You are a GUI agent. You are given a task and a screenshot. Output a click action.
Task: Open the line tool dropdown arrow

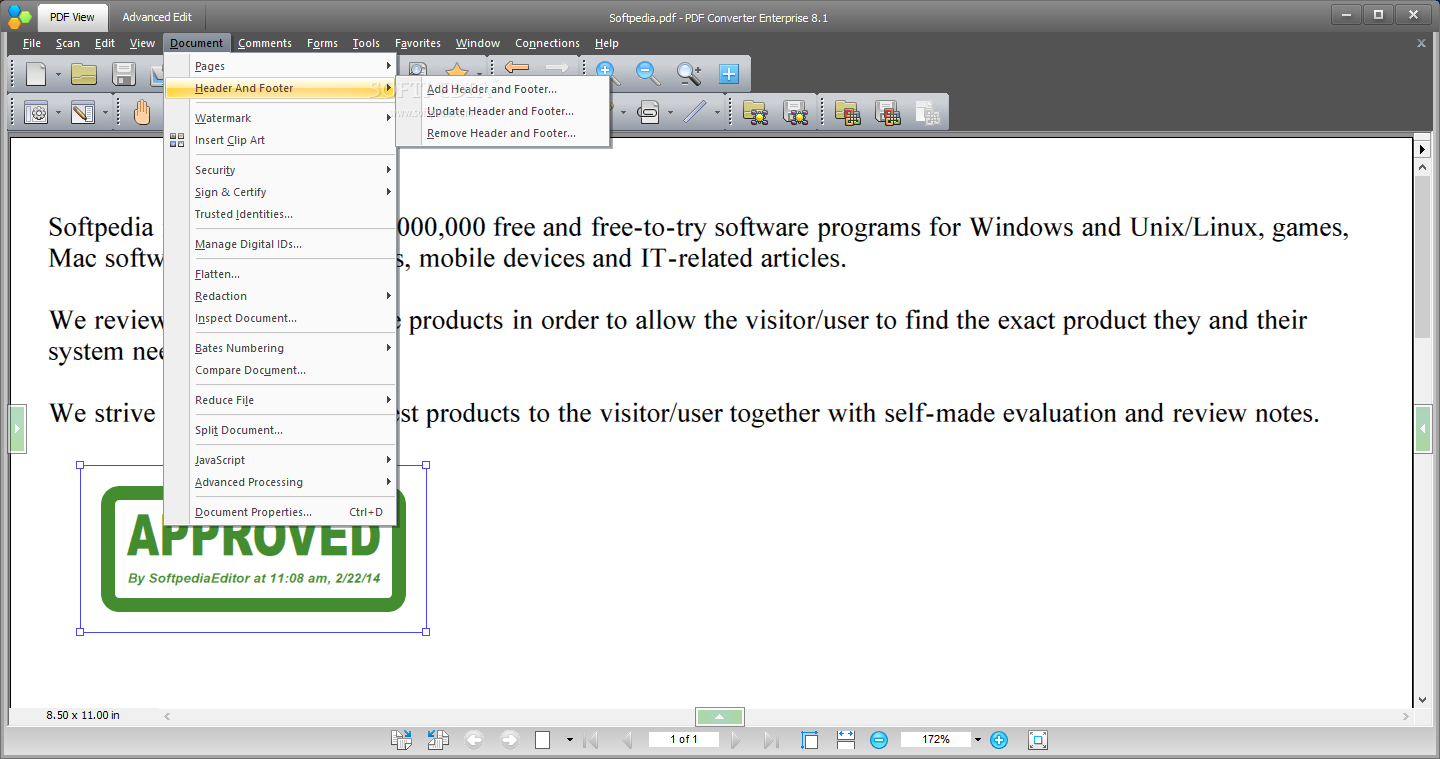(717, 113)
